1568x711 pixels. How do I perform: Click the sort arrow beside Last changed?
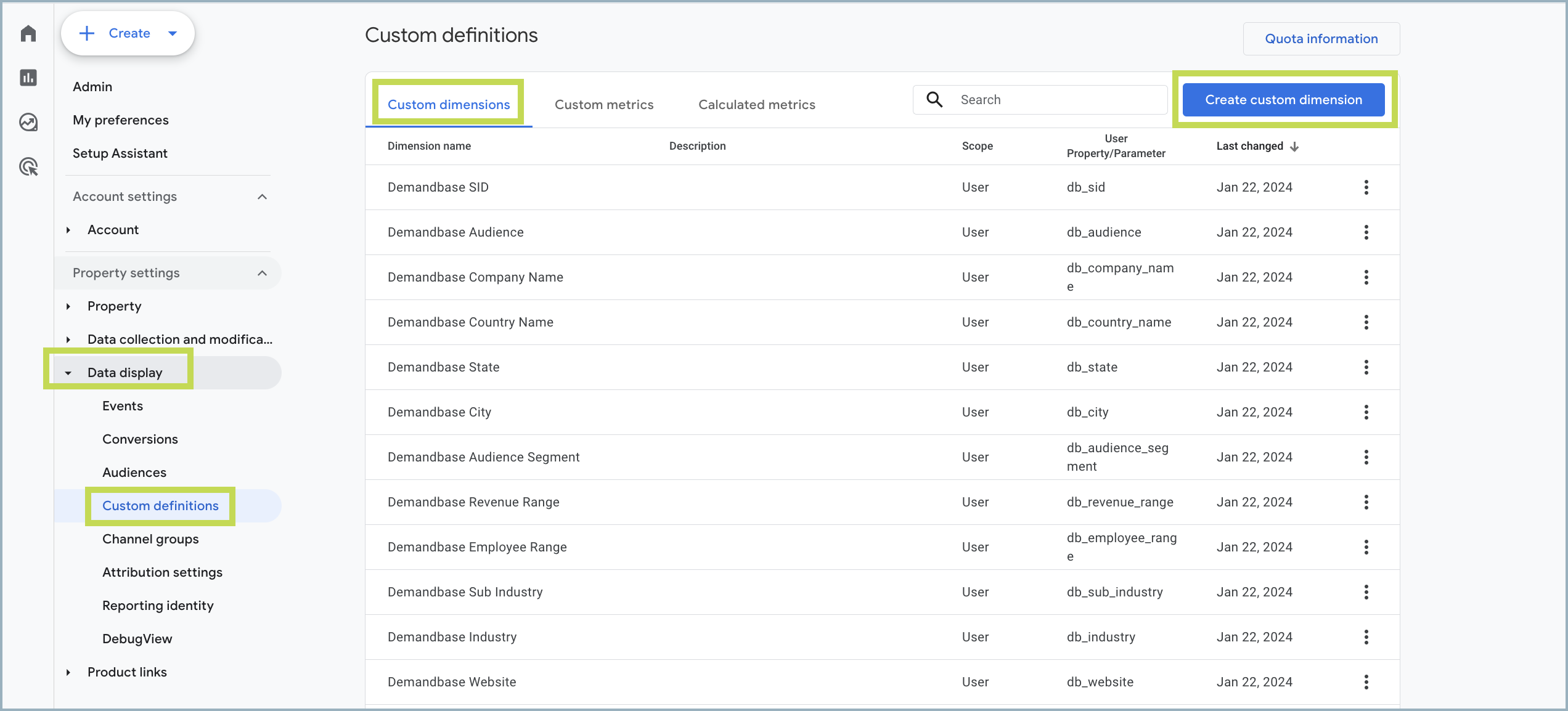[x=1294, y=147]
